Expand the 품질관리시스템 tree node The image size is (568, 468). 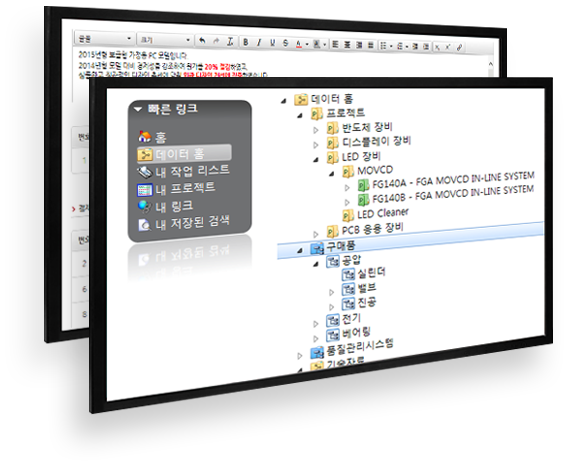pos(299,356)
